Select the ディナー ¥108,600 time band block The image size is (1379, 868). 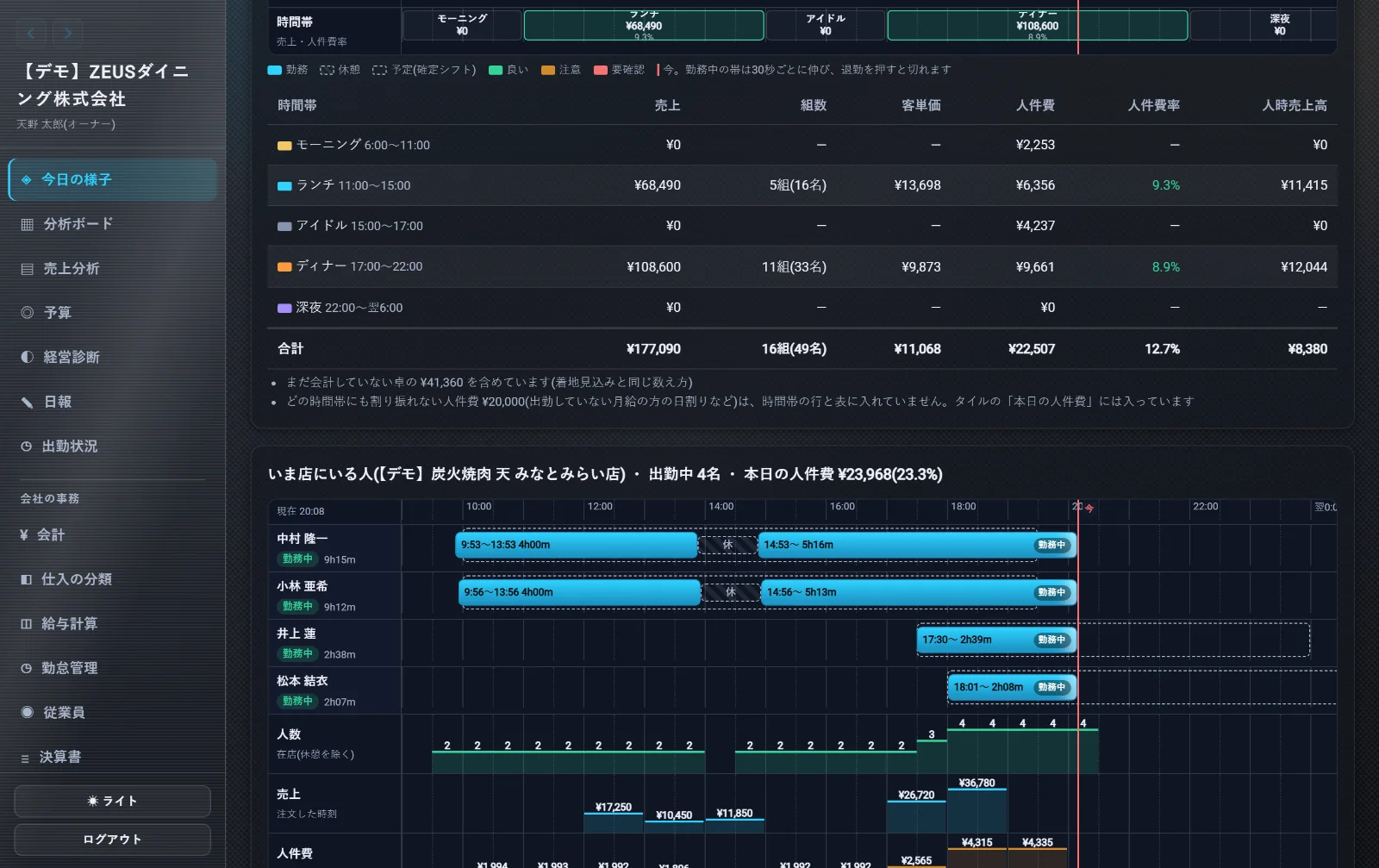click(1038, 25)
